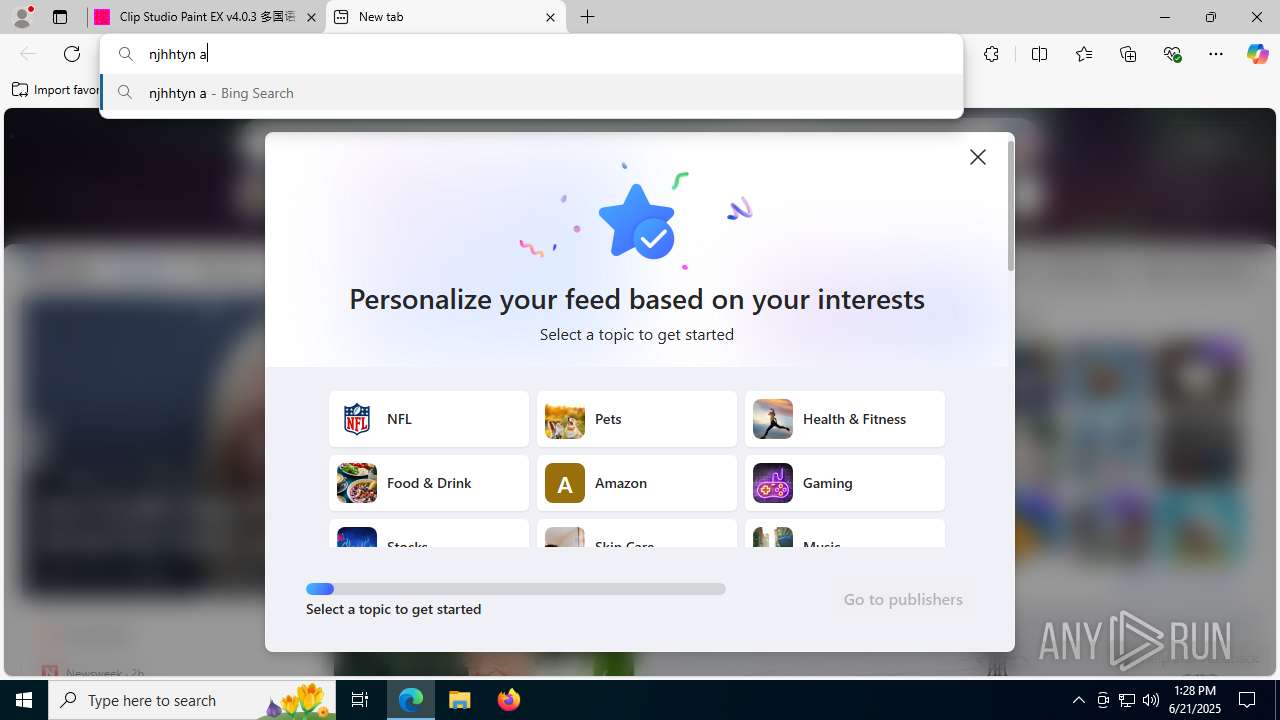Screen dimensions: 1280x720
Task: Open Favorites star icon
Action: tap(1084, 54)
